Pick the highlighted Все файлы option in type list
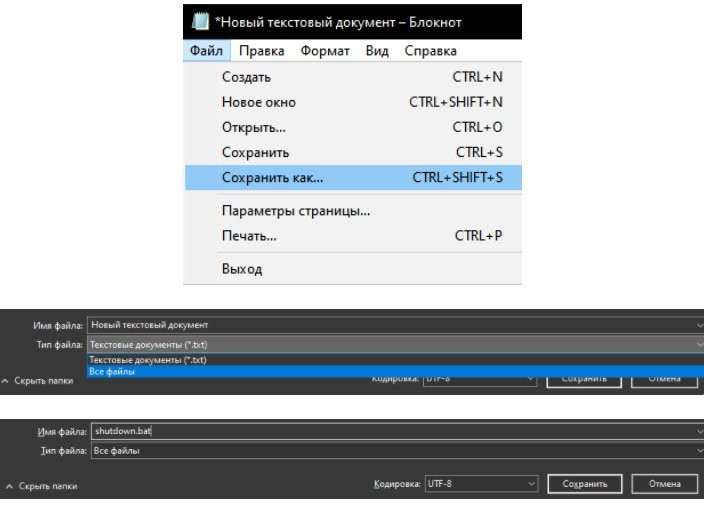 (112, 371)
